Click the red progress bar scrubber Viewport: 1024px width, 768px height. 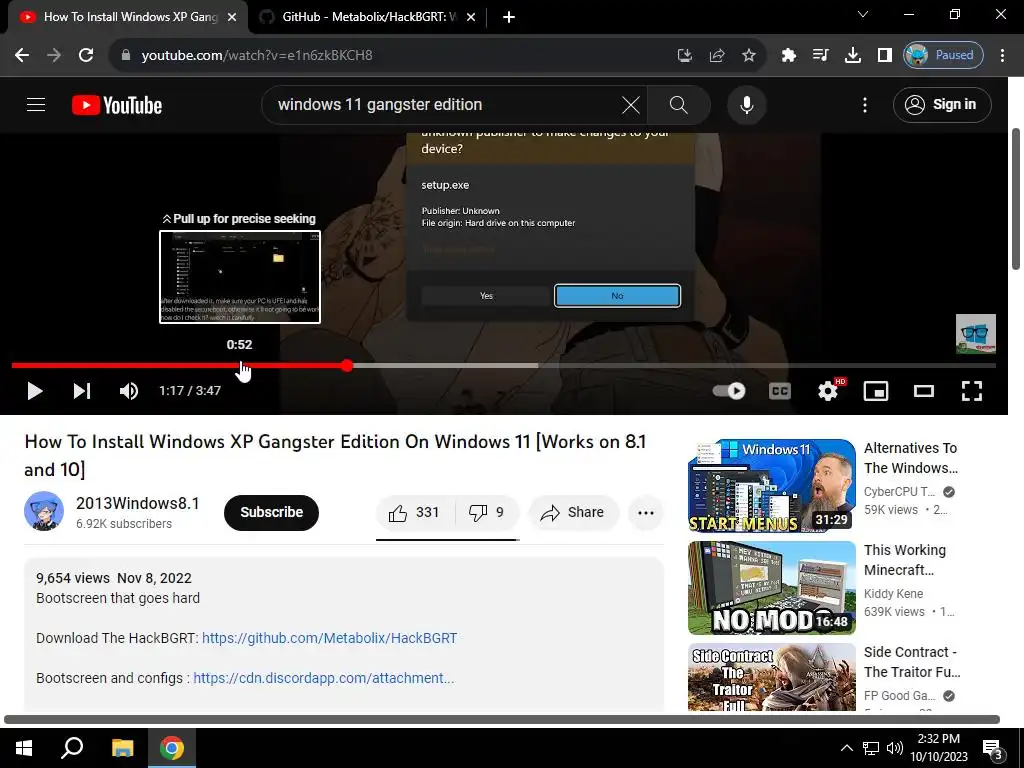tap(347, 366)
